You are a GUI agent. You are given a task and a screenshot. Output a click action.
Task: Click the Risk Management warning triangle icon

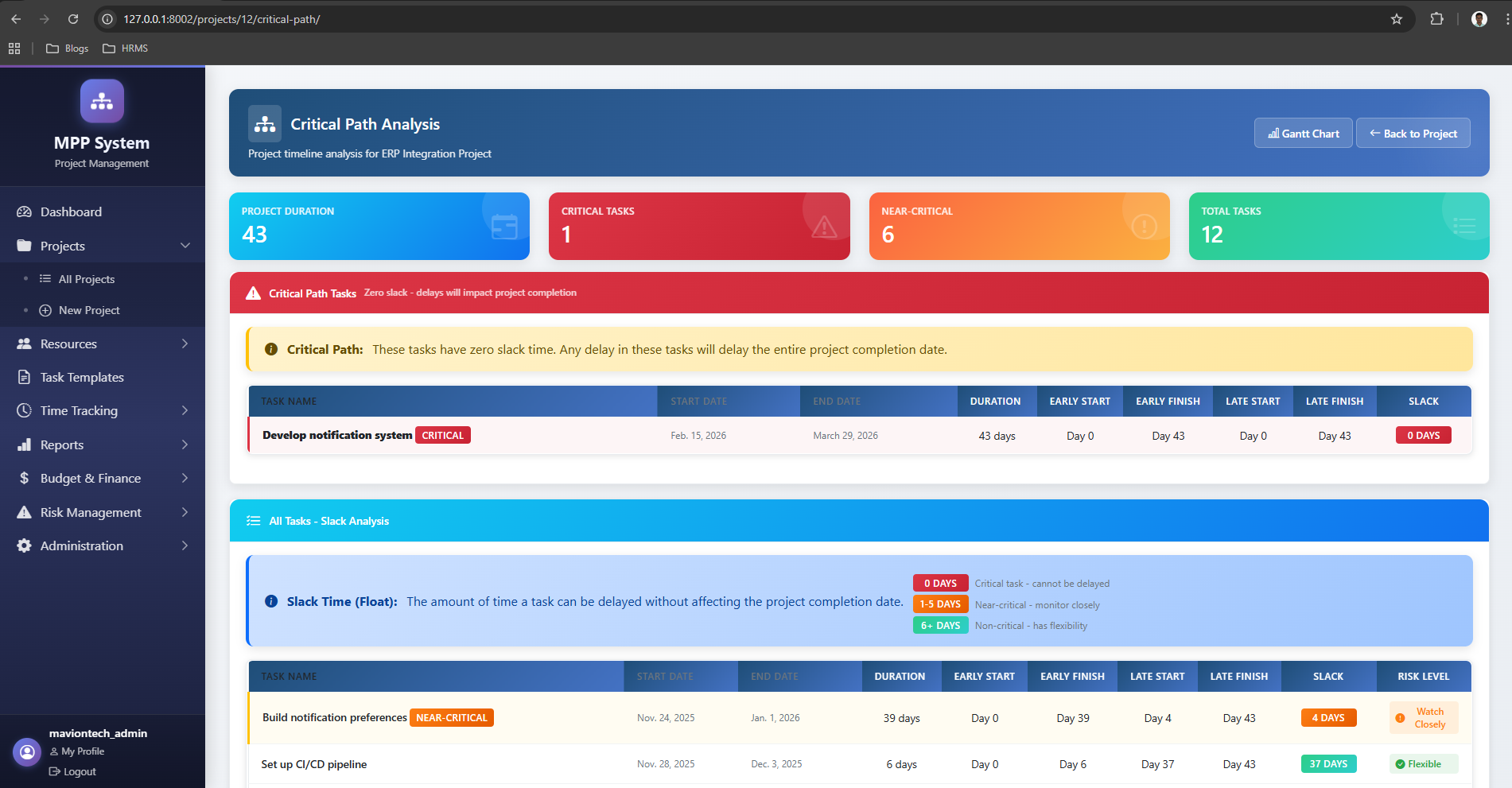point(24,512)
